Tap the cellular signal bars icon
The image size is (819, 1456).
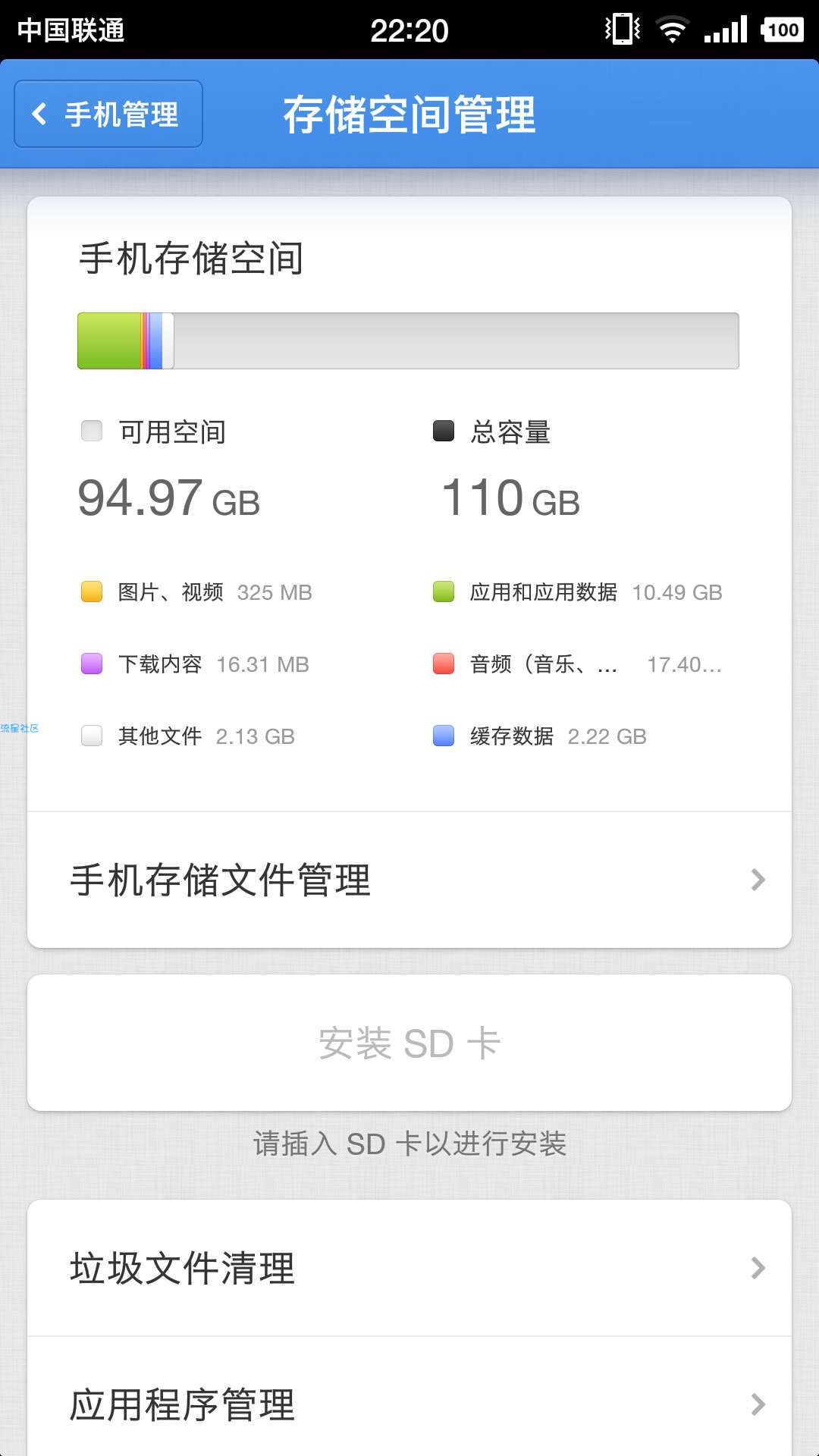click(725, 30)
